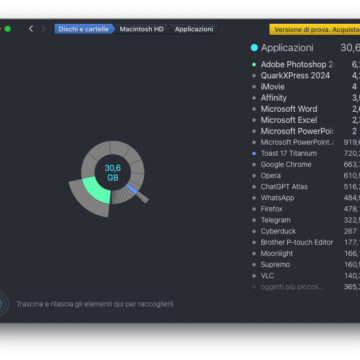Screen dimensions: 360x360
Task: Click the green Photoshop segment in the chart
Action: [x=96, y=190]
